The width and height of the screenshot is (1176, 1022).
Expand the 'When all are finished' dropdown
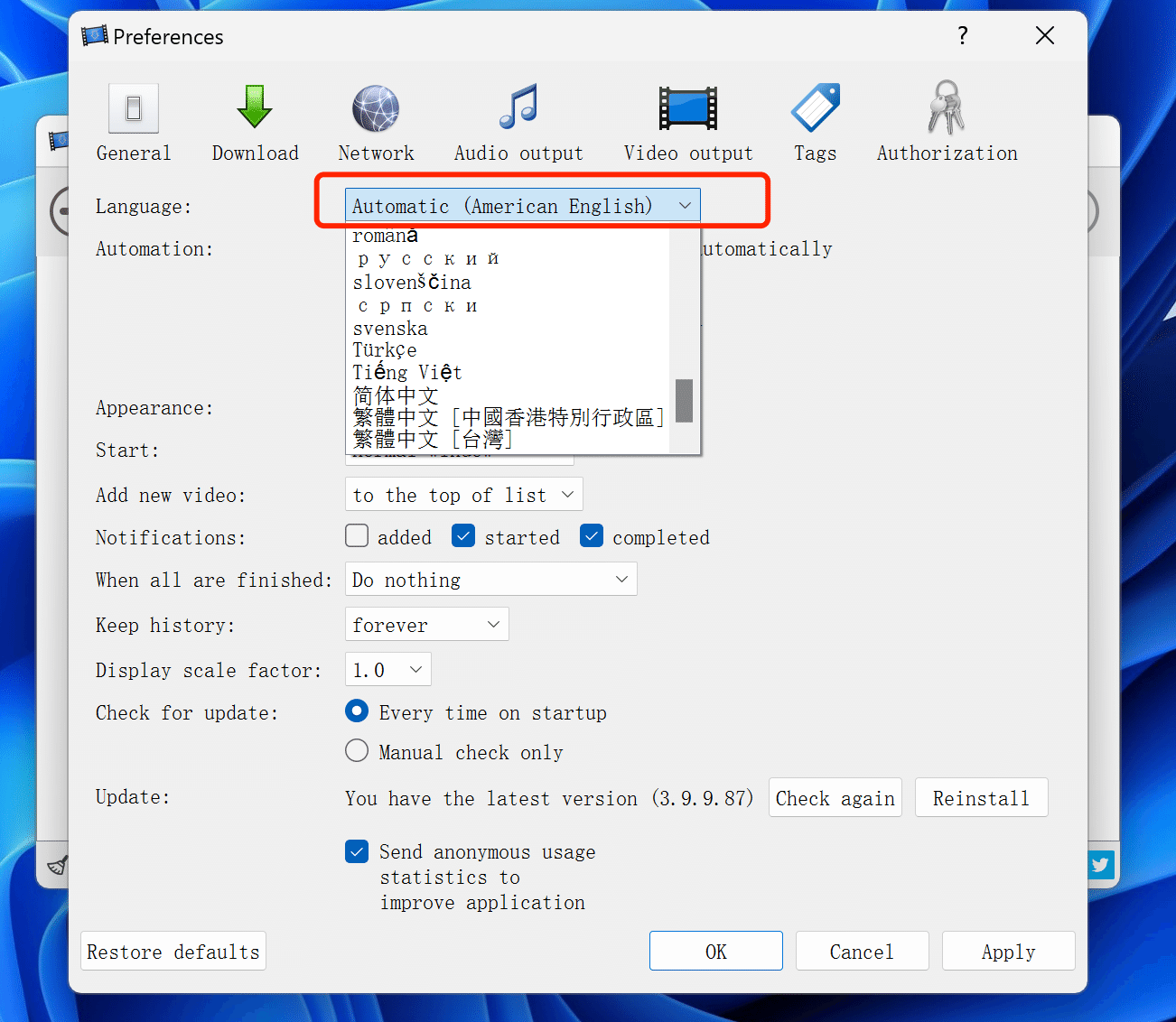[490, 580]
